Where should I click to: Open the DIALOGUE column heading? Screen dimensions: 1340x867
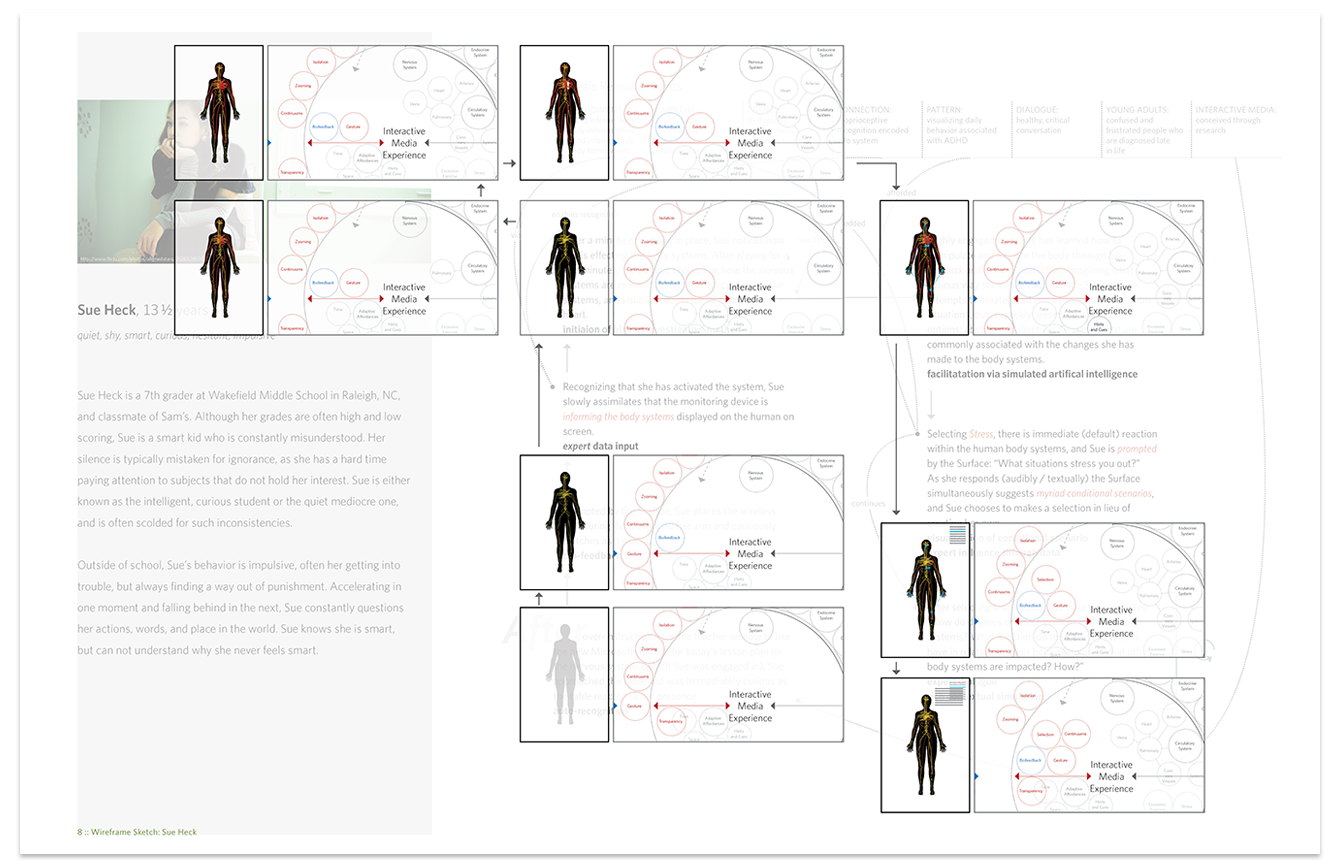pos(1035,109)
